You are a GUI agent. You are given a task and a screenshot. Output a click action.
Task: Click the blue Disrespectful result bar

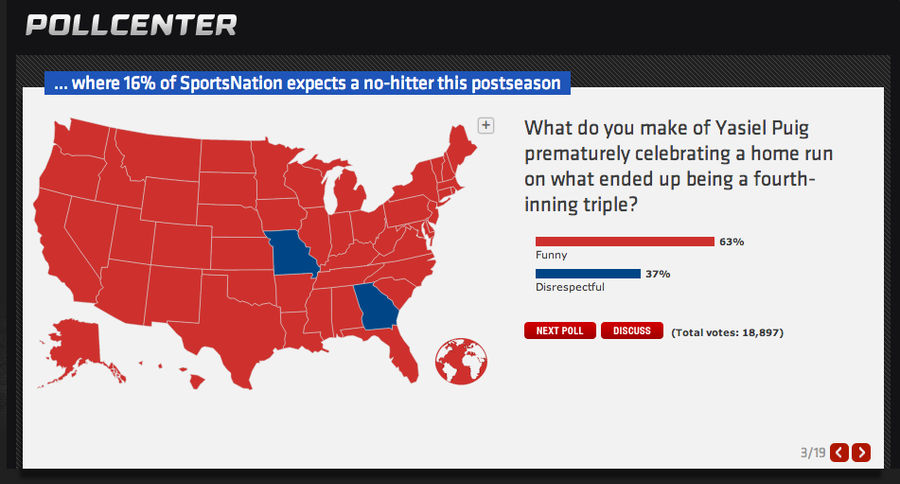pyautogui.click(x=588, y=274)
